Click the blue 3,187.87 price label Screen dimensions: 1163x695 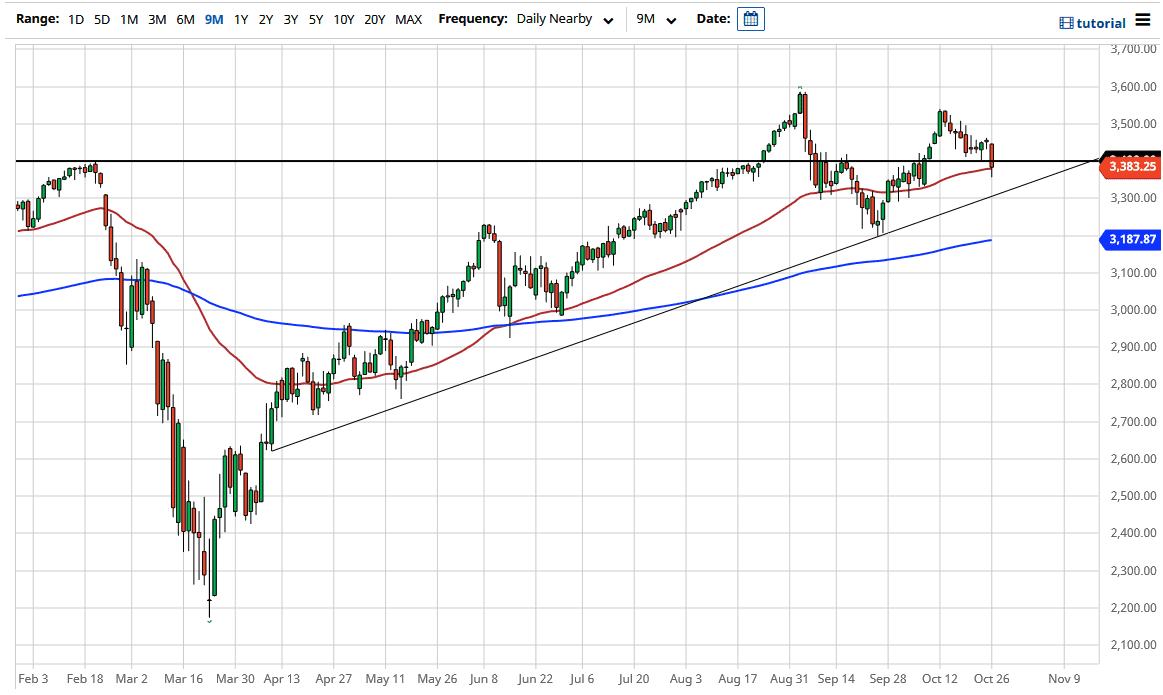pyautogui.click(x=1129, y=240)
